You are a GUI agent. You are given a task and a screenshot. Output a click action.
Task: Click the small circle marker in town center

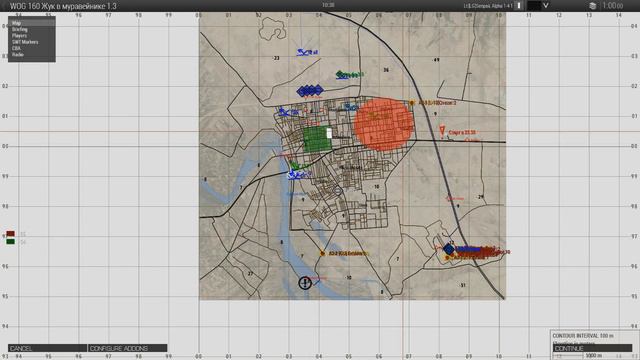point(338,191)
